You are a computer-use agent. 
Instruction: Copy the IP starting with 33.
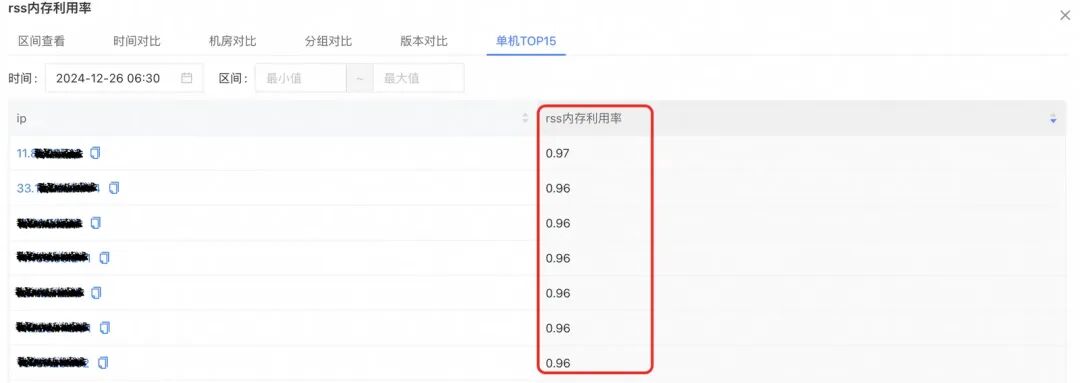point(114,187)
